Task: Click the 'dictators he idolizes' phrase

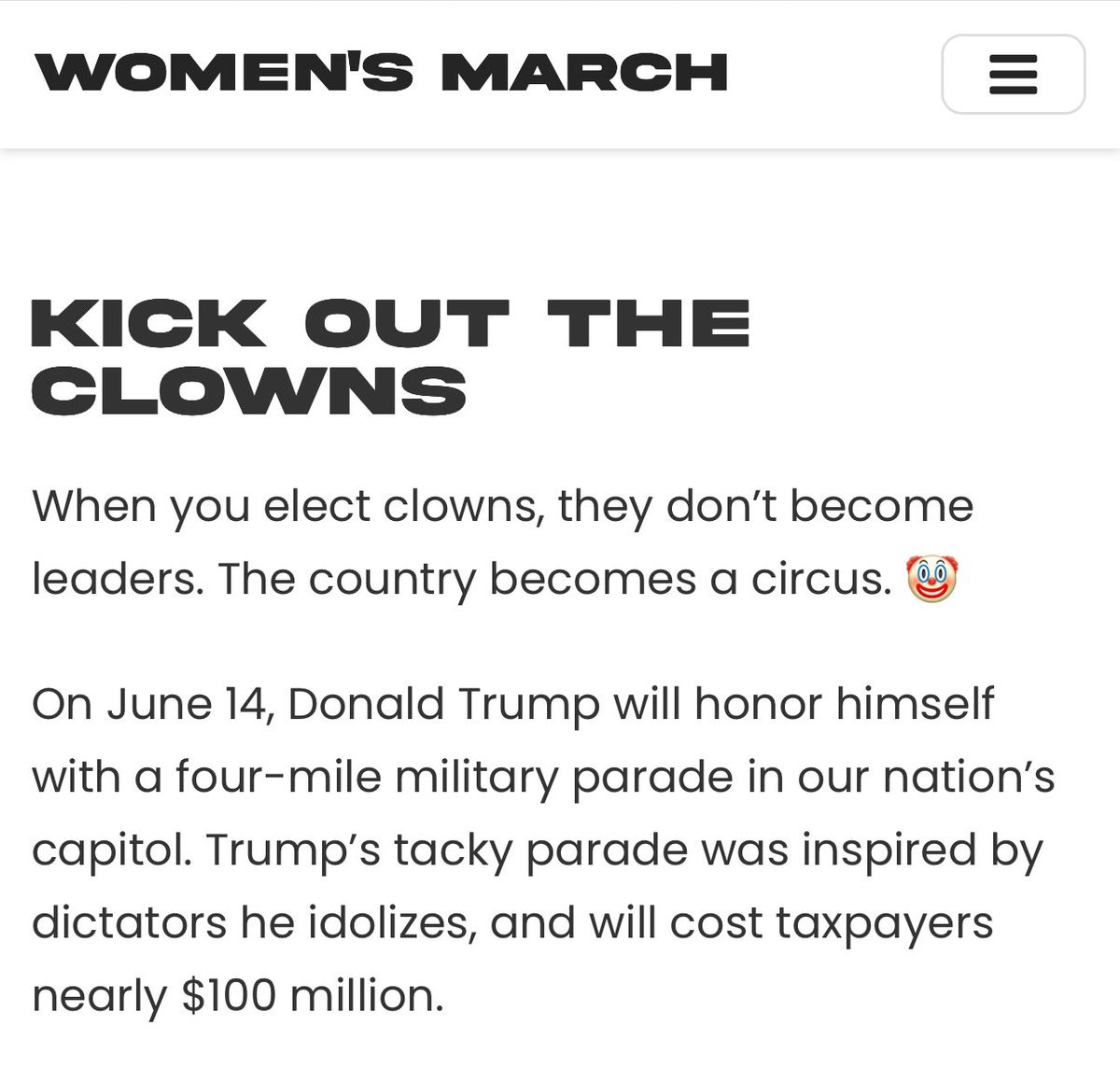Action: 253,922
